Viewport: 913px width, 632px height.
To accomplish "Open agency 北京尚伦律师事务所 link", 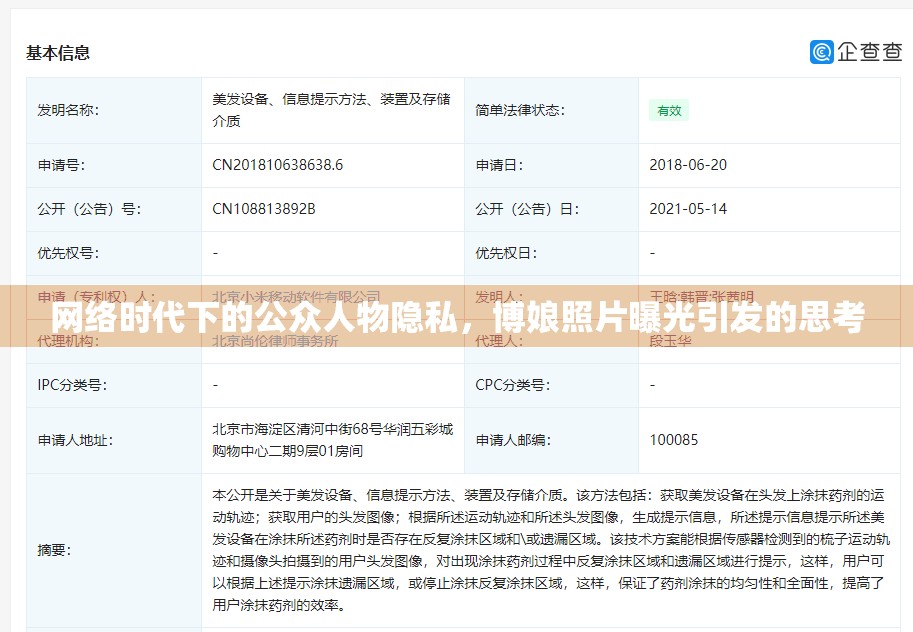I will point(275,341).
